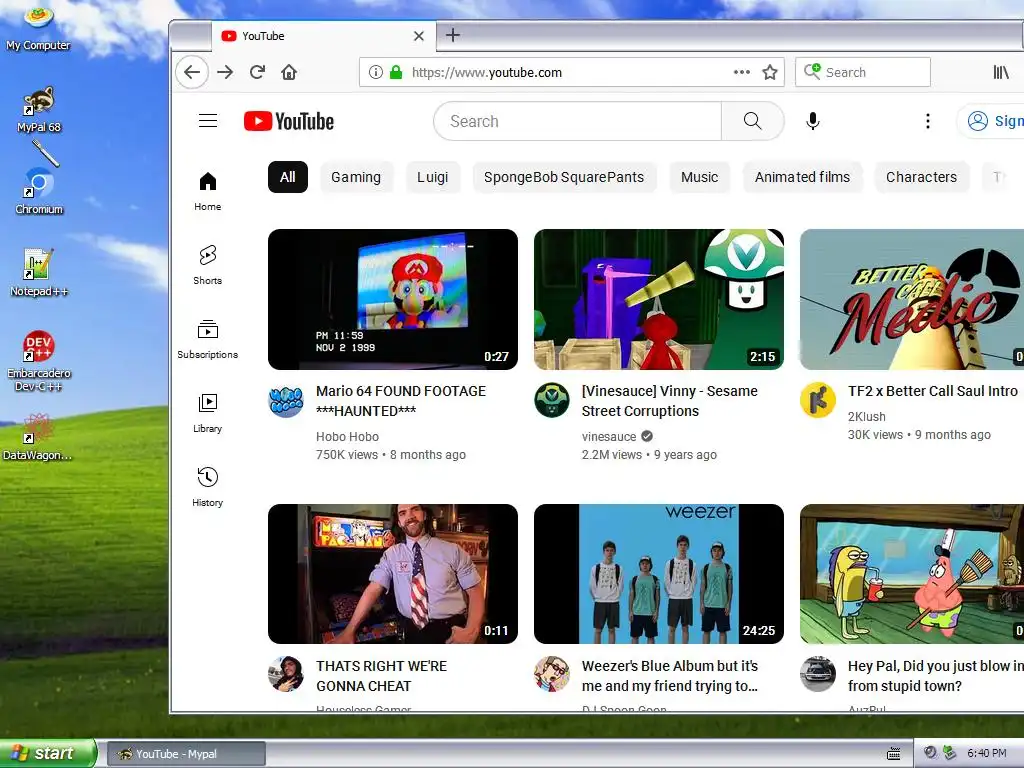Click YouTube - Mypal taskbar button
This screenshot has height=768, width=1024.
tap(186, 754)
